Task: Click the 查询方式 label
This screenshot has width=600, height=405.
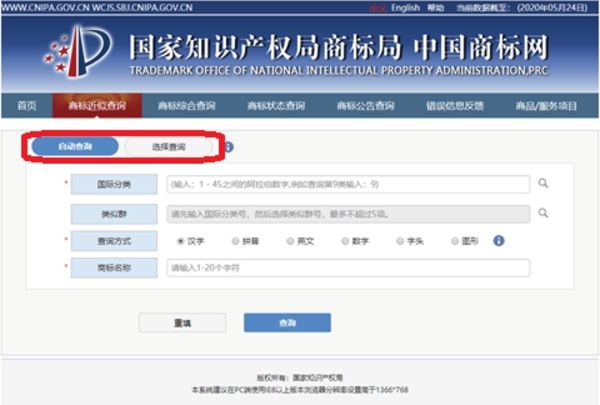Action: [x=114, y=241]
